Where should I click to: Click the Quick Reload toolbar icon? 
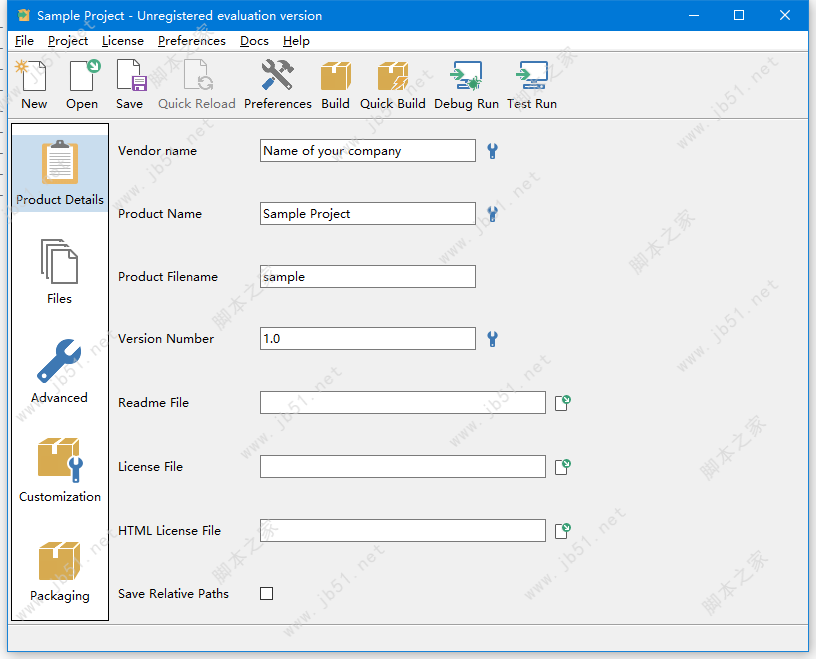pos(197,84)
